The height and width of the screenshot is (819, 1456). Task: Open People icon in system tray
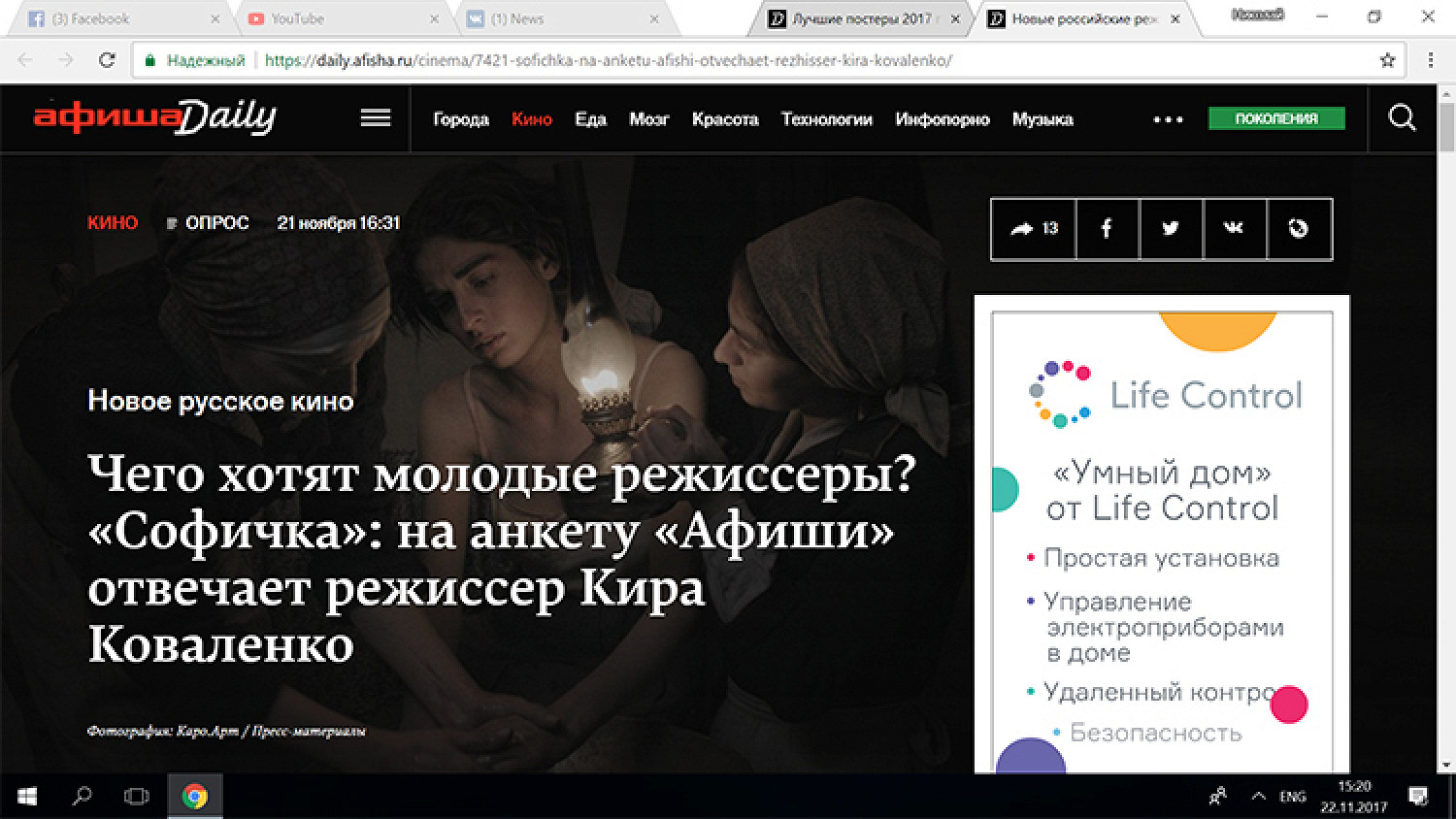[x=1218, y=797]
